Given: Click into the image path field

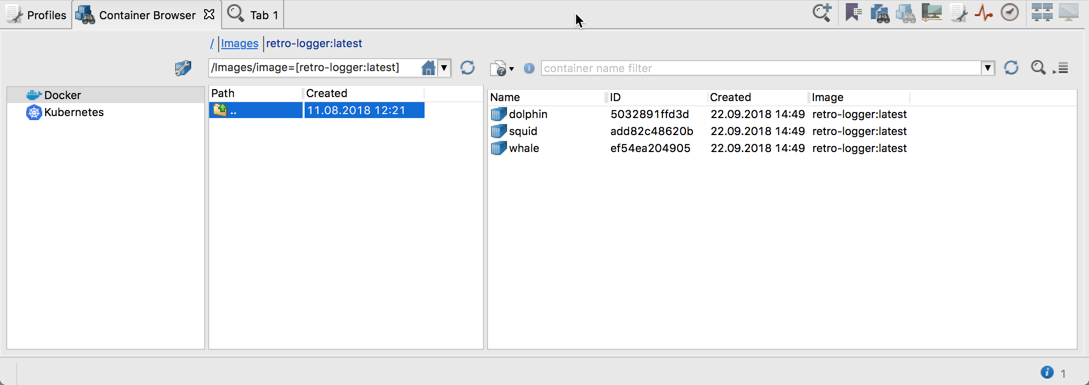Looking at the screenshot, I should (x=315, y=67).
